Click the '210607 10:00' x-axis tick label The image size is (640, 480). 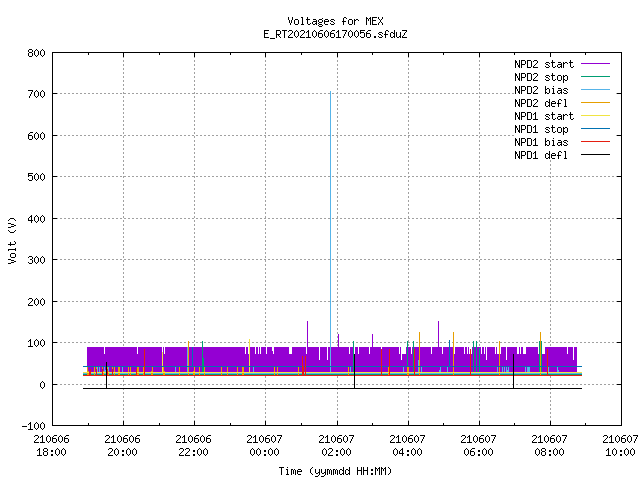620,446
